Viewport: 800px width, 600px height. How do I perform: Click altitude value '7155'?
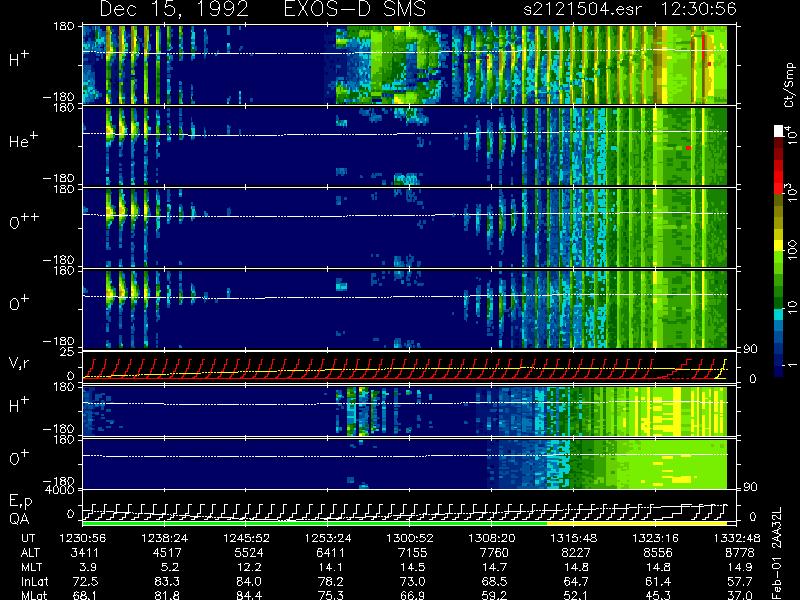tap(412, 553)
